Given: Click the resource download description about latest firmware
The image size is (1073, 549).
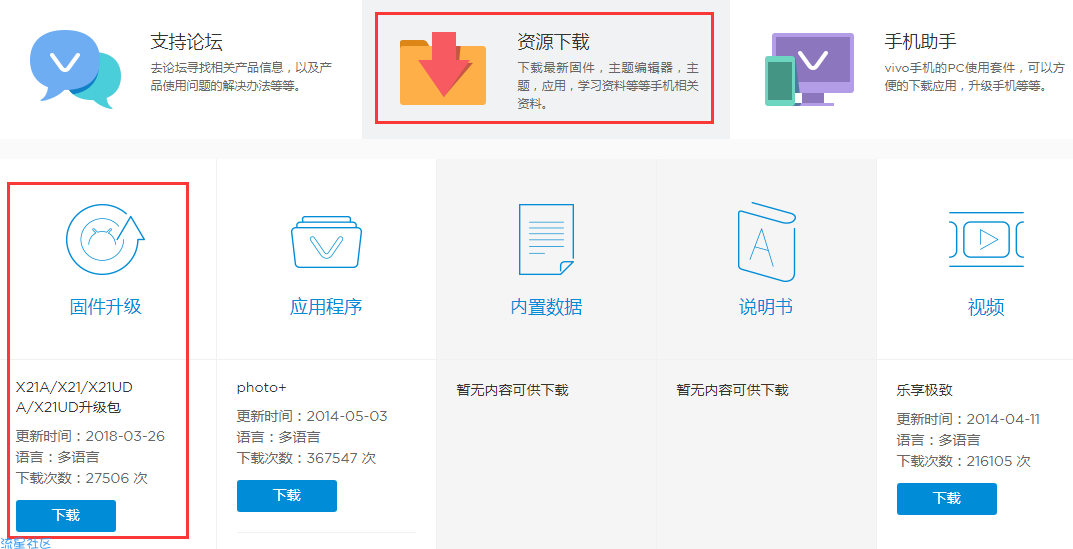Looking at the screenshot, I should pyautogui.click(x=608, y=86).
